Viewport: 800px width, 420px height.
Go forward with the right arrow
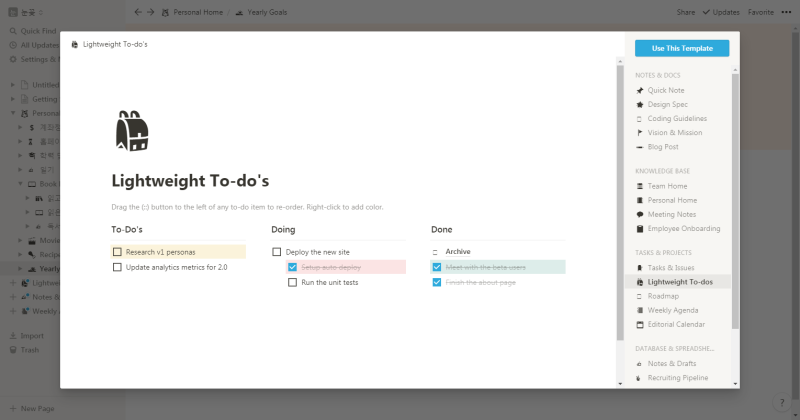tap(151, 12)
